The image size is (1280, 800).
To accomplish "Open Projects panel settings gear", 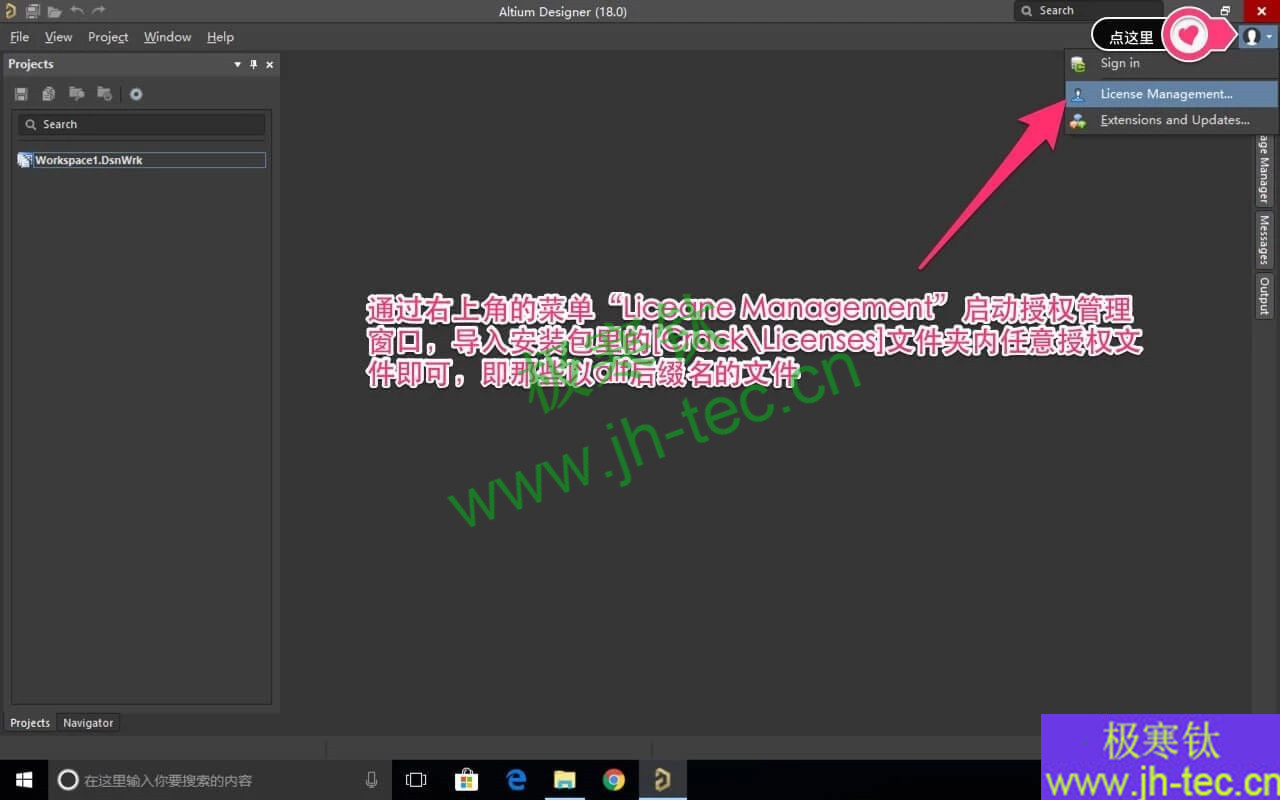I will (x=136, y=94).
